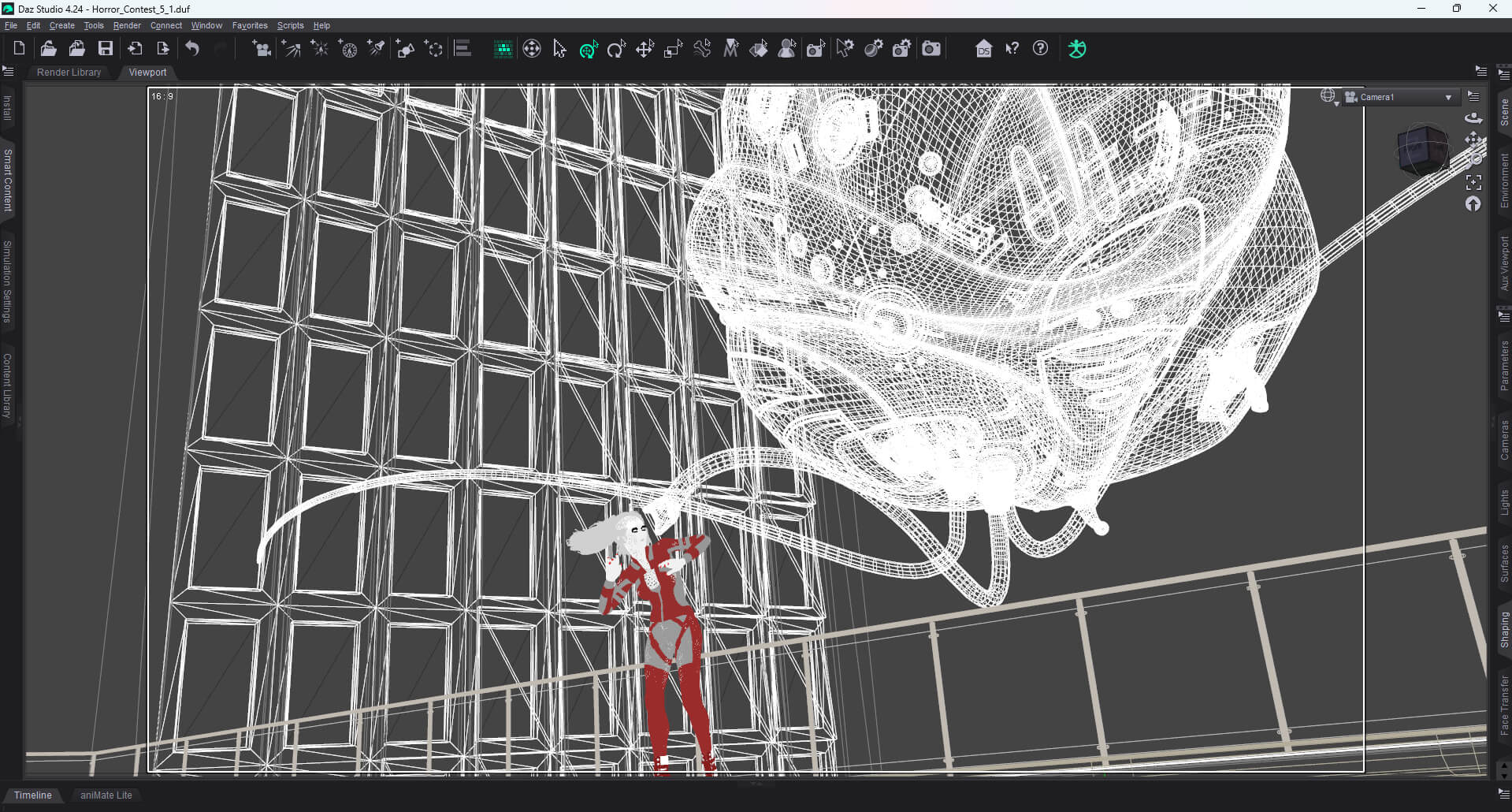
Task: Expand the Surfaces side panel
Action: (x=1504, y=563)
